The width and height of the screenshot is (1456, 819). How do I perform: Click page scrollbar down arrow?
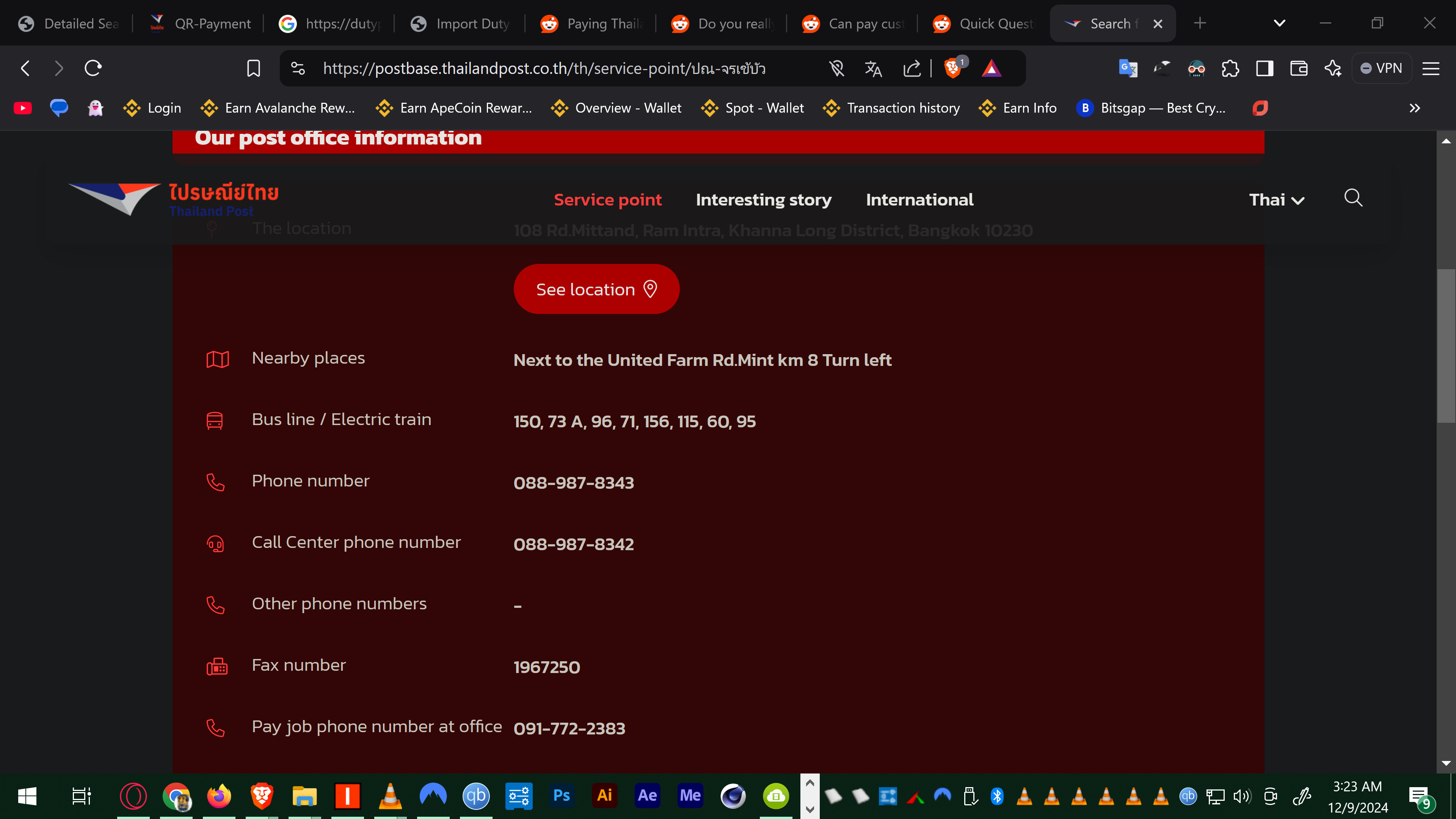(x=1446, y=764)
